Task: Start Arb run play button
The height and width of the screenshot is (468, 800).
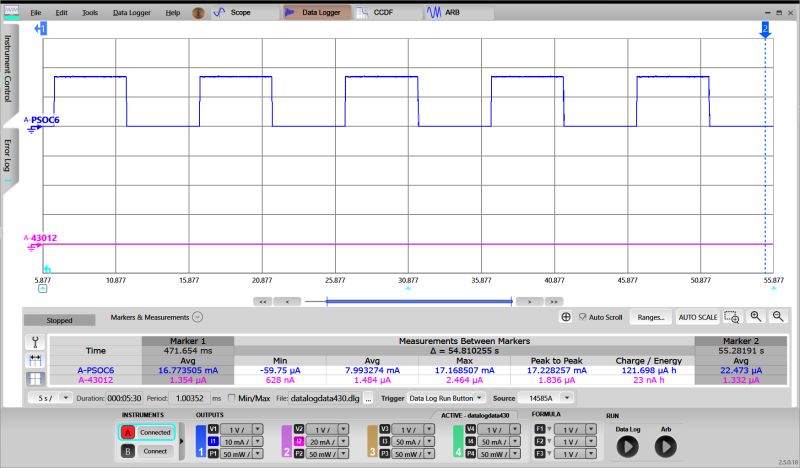Action: pyautogui.click(x=666, y=447)
